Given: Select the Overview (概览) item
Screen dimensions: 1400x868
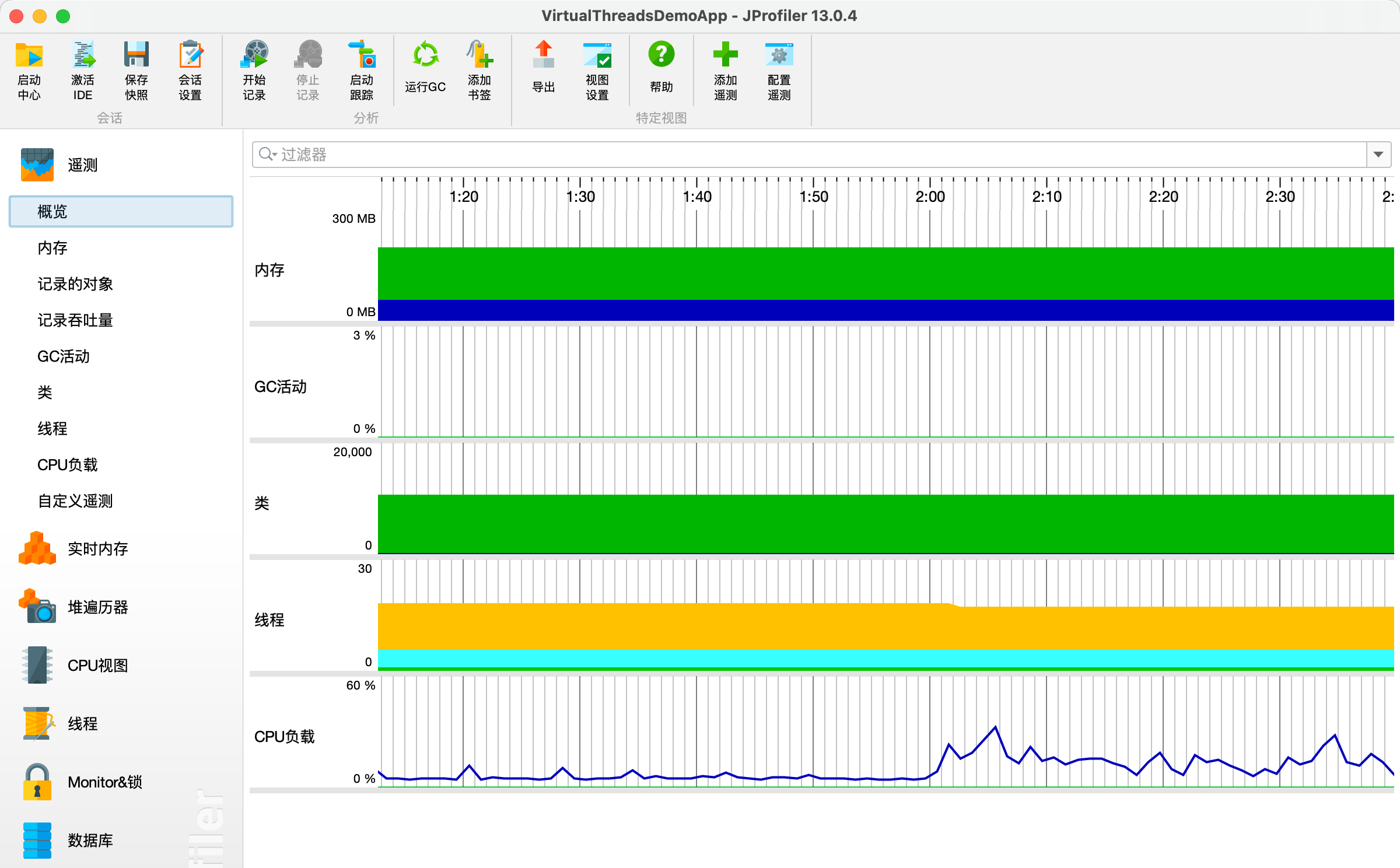Looking at the screenshot, I should coord(121,211).
